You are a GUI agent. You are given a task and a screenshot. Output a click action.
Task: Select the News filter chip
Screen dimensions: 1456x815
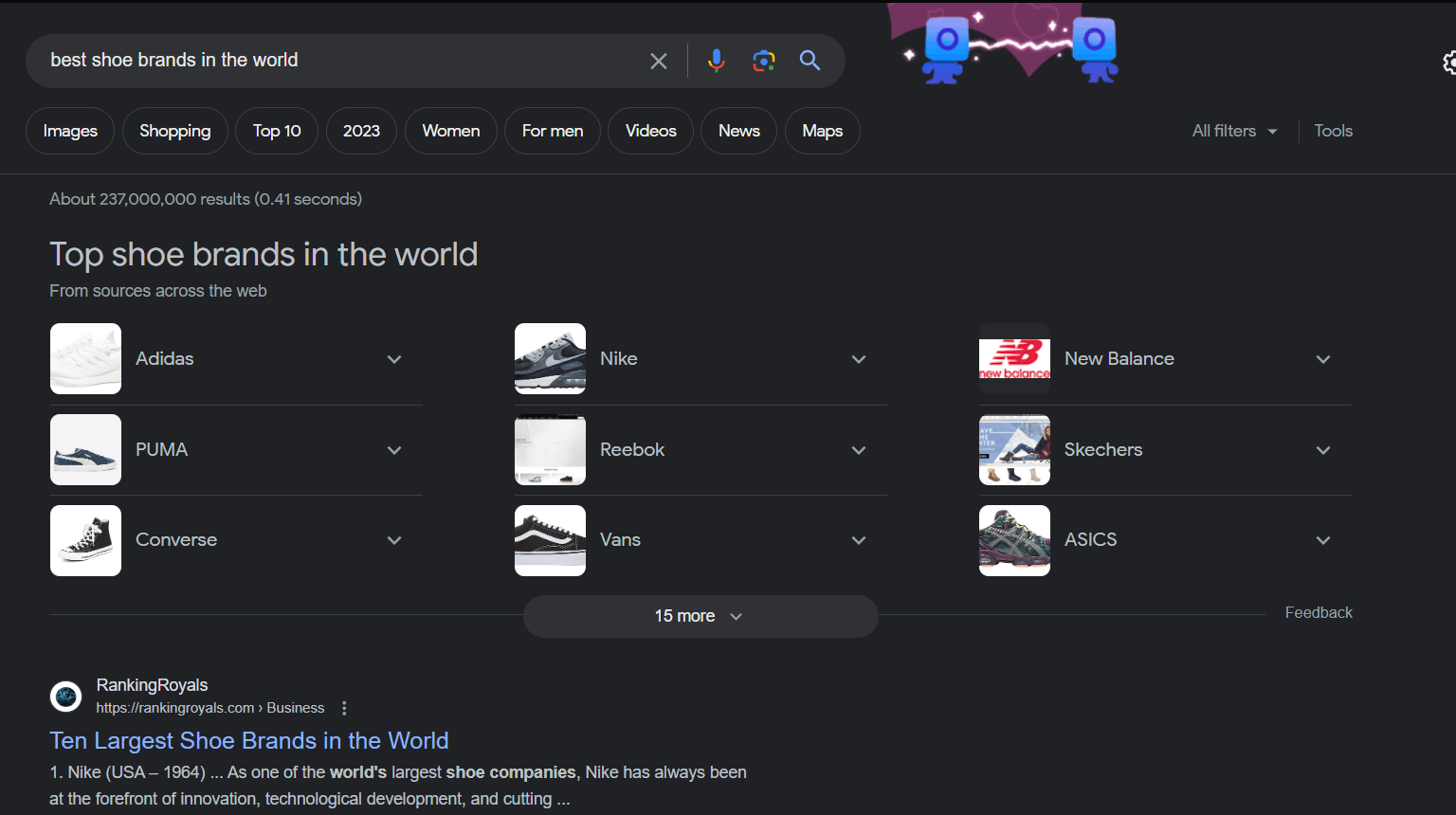pos(739,131)
